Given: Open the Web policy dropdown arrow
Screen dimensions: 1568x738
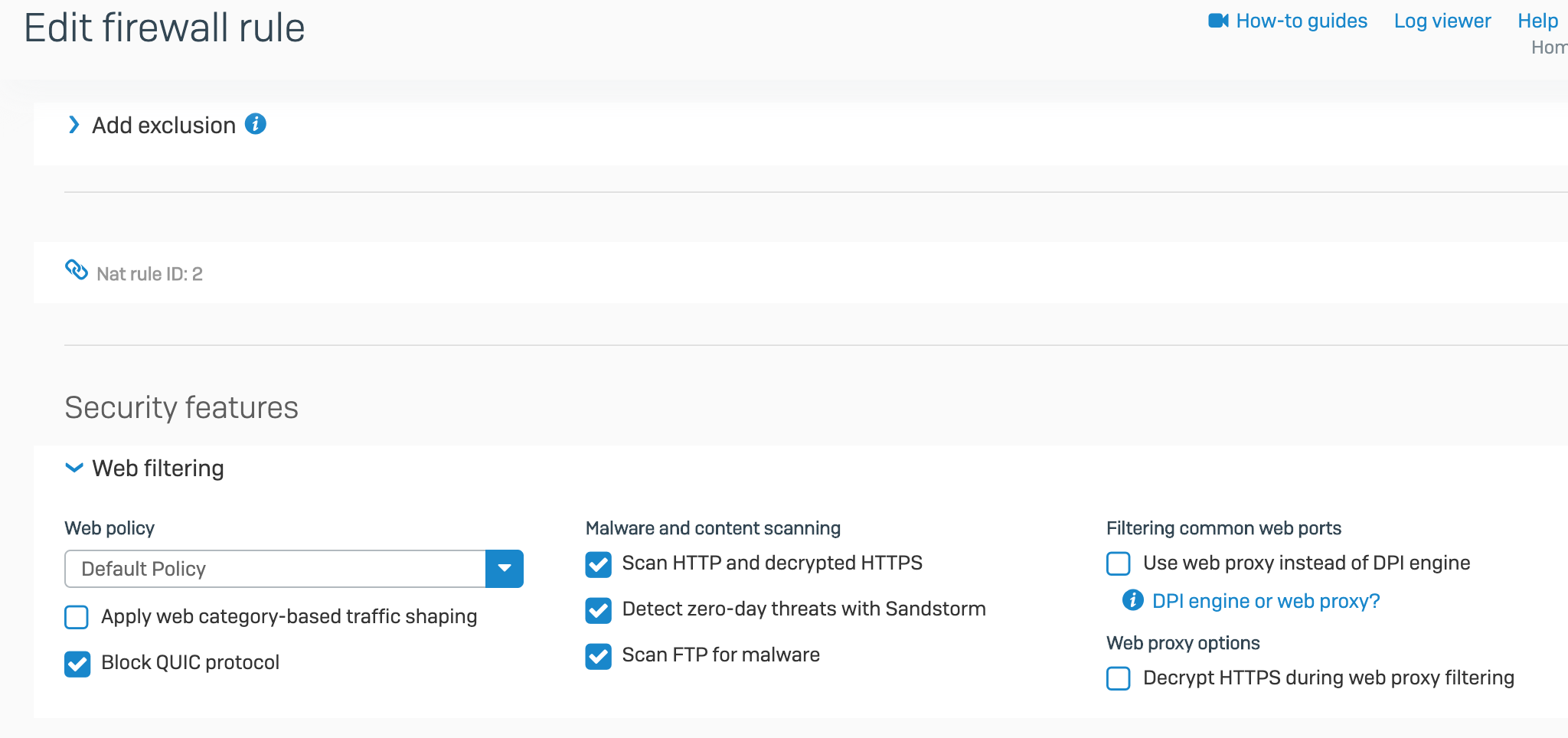Looking at the screenshot, I should [x=505, y=569].
